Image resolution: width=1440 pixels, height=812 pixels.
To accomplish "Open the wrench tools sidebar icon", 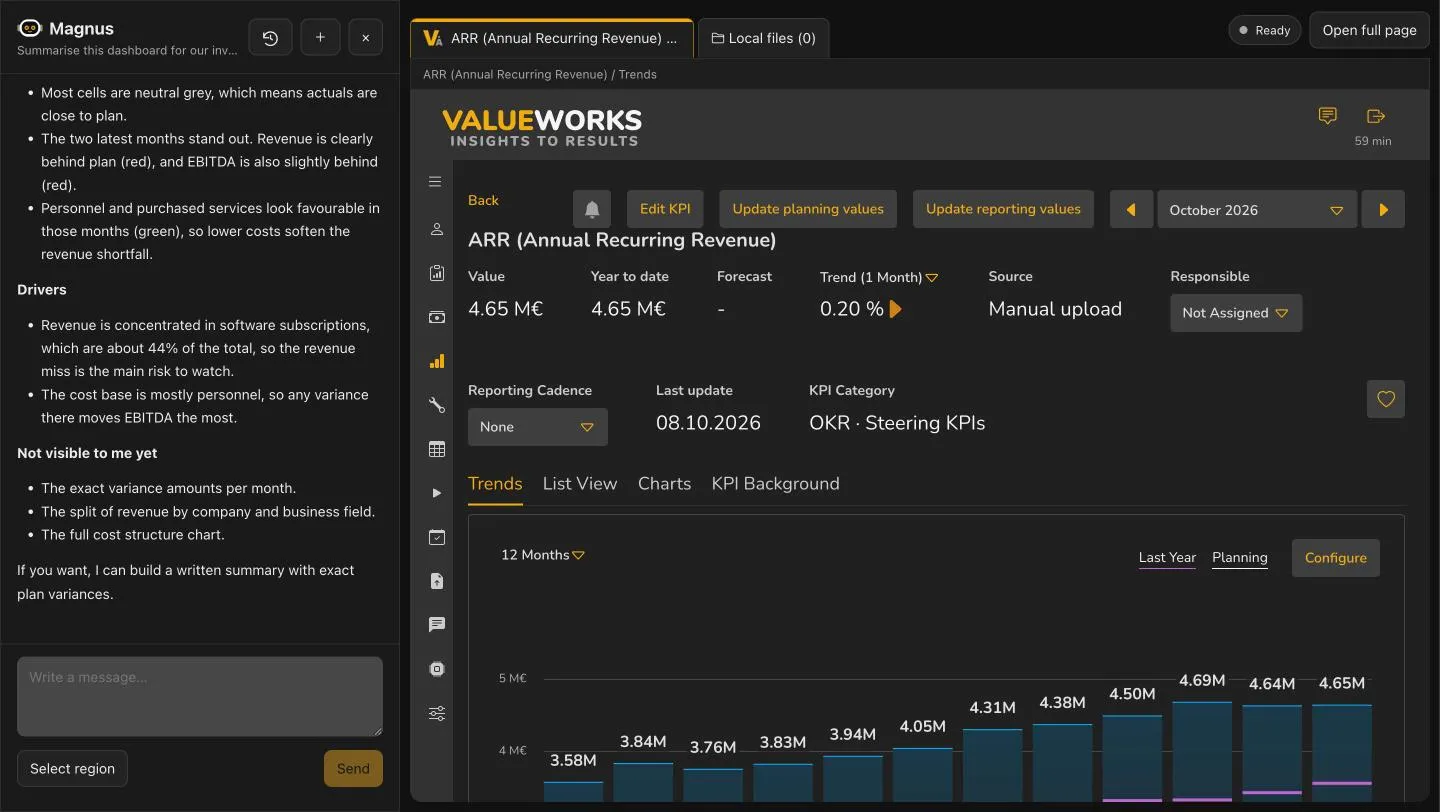I will (436, 405).
